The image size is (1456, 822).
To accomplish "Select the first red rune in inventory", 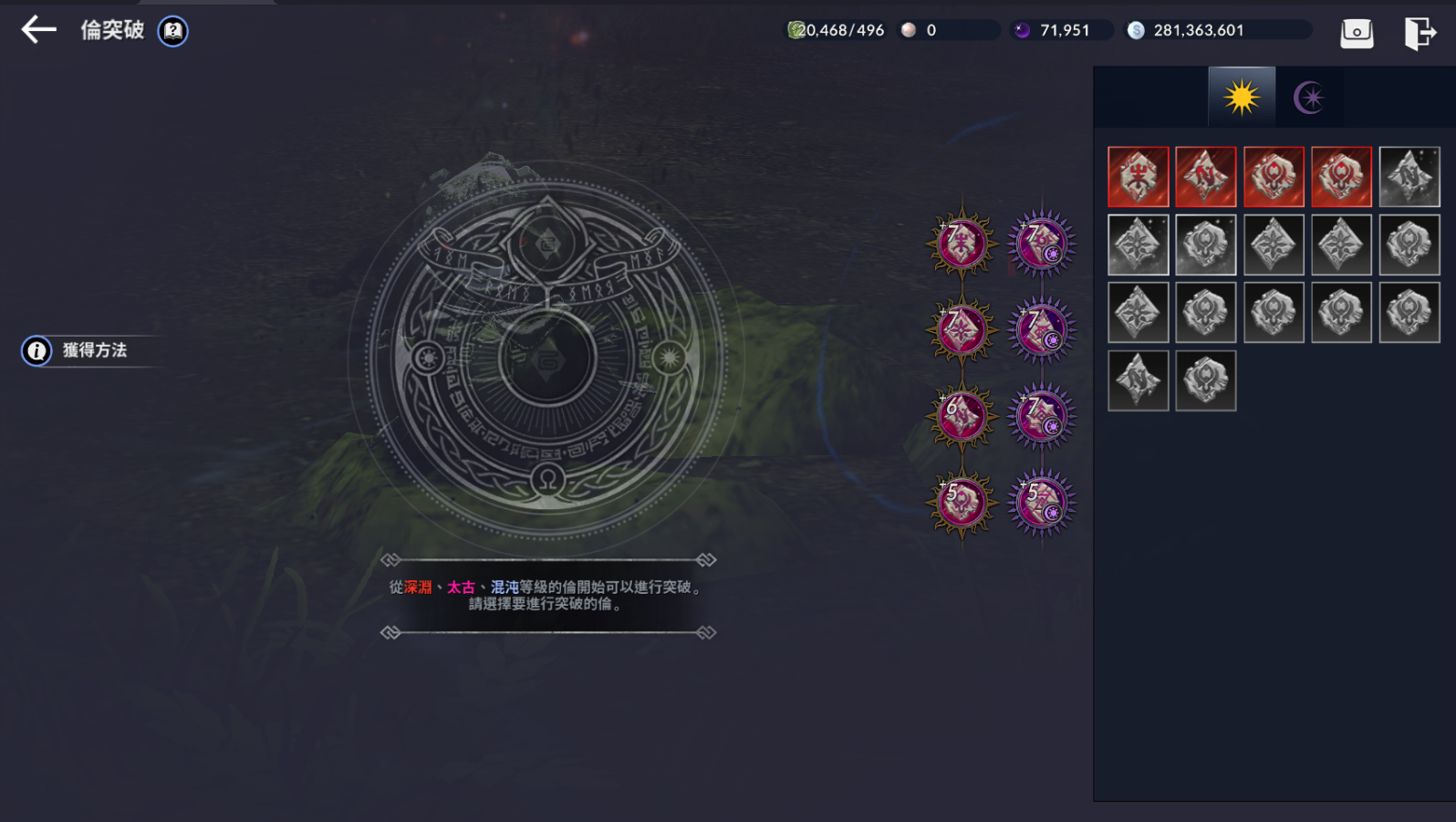I will click(x=1138, y=176).
